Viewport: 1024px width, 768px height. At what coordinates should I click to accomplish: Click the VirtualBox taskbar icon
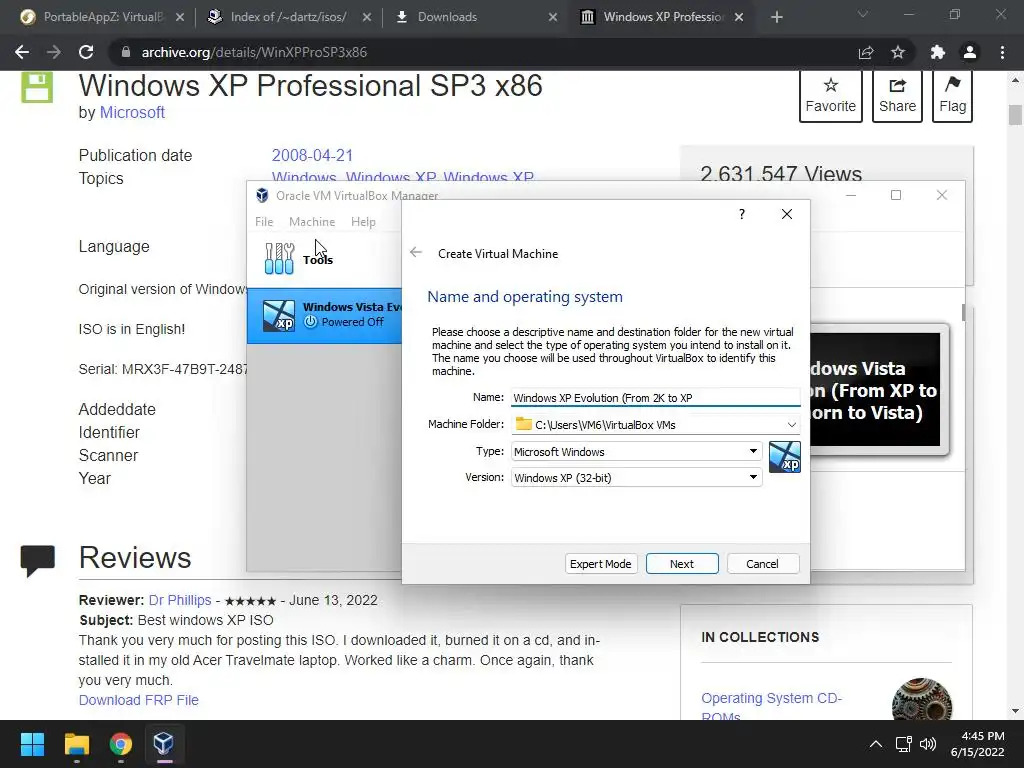pyautogui.click(x=163, y=743)
